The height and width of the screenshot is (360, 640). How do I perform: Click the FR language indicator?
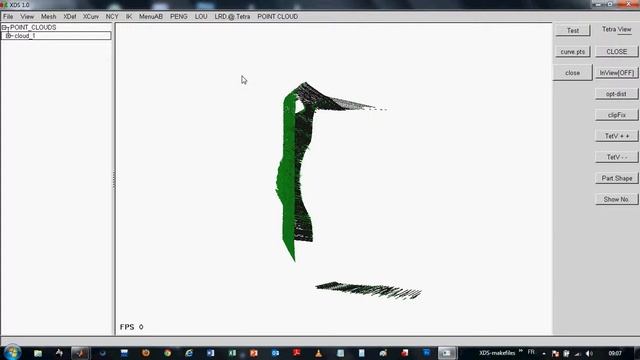click(531, 352)
